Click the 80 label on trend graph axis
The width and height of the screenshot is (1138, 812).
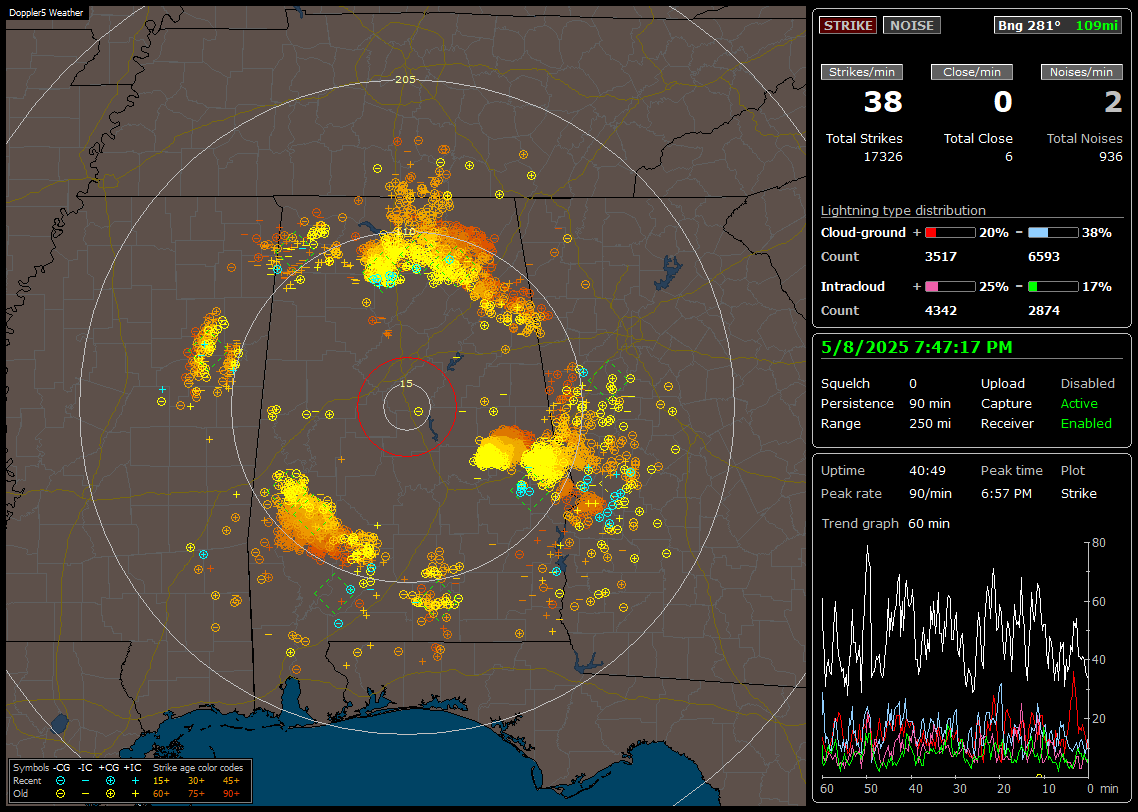point(1099,543)
